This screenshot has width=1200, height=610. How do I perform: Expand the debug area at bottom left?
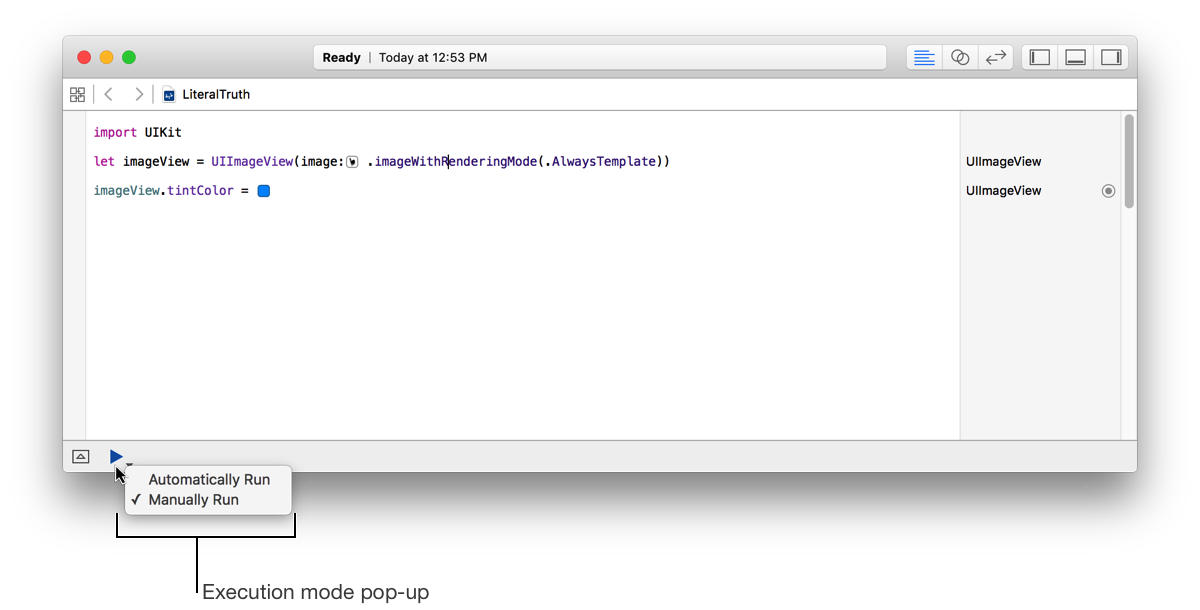[81, 457]
